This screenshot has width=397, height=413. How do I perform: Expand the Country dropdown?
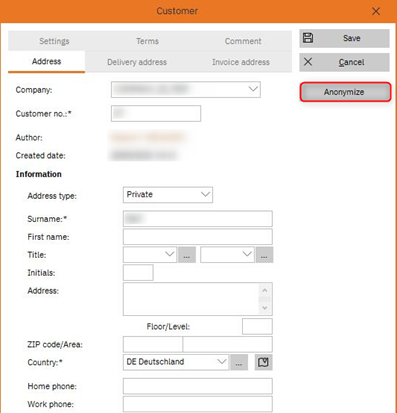pyautogui.click(x=221, y=362)
